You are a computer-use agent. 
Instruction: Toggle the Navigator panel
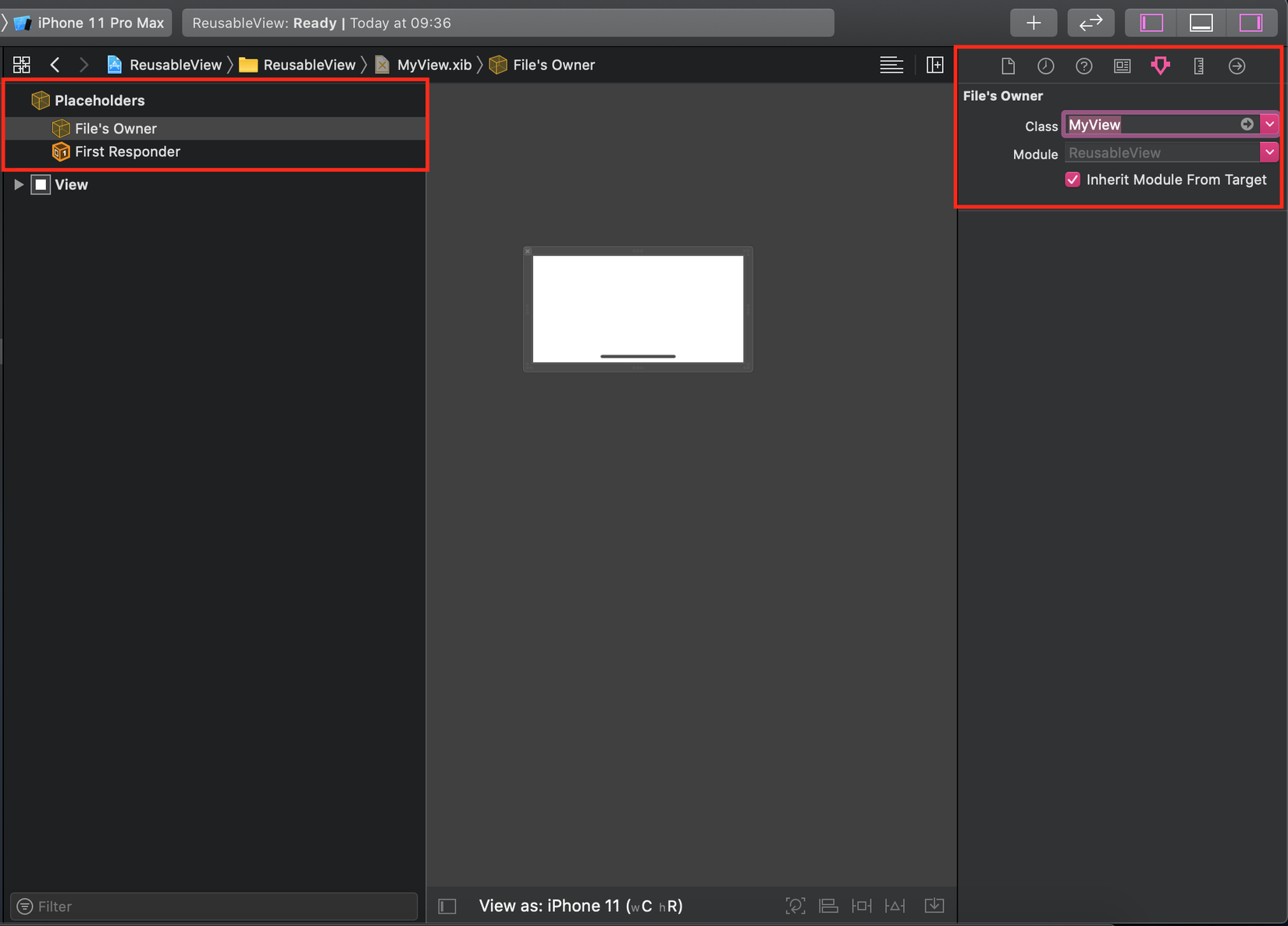click(1151, 23)
